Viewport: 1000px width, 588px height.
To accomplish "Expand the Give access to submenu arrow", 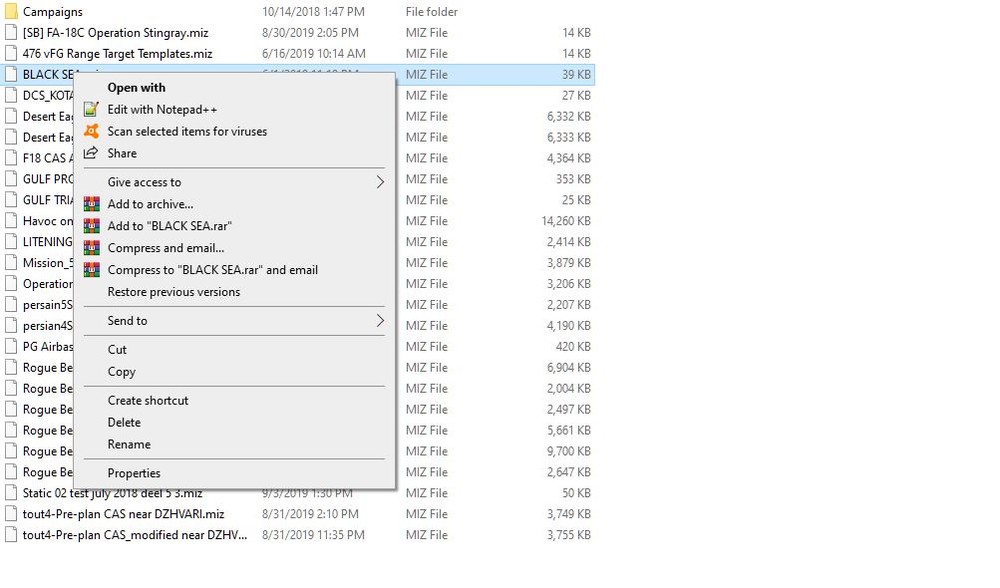I will tap(380, 182).
